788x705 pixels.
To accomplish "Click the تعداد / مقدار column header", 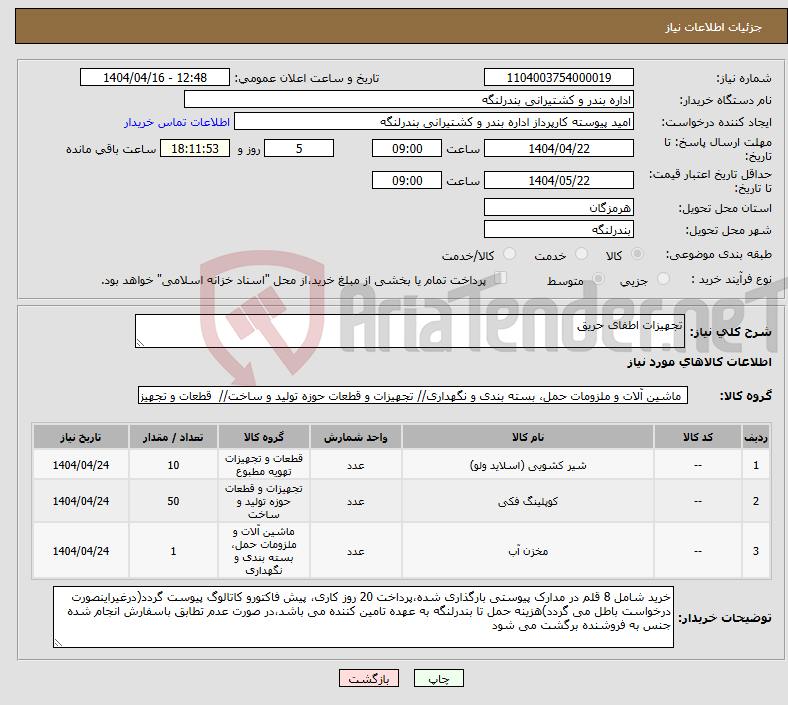I will [x=173, y=437].
